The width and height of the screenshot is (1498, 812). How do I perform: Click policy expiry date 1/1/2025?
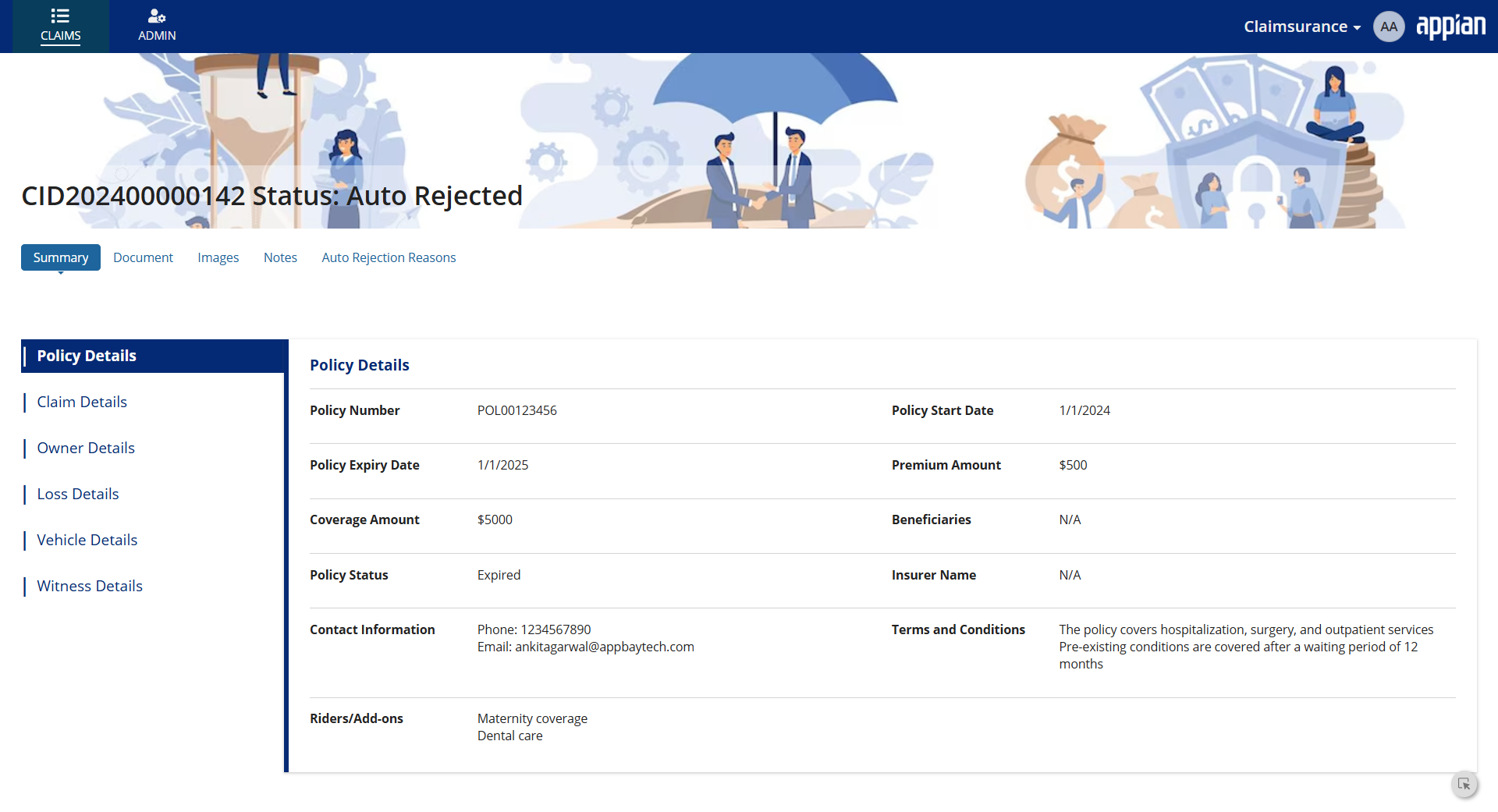pyautogui.click(x=503, y=465)
